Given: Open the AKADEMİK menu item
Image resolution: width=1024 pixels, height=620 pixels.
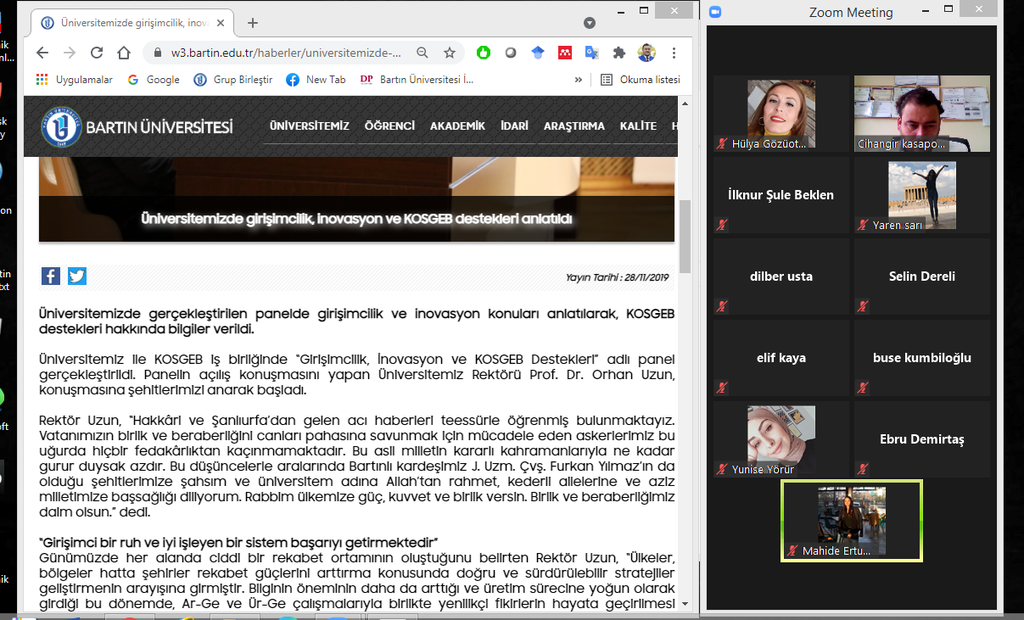Looking at the screenshot, I should [x=457, y=127].
